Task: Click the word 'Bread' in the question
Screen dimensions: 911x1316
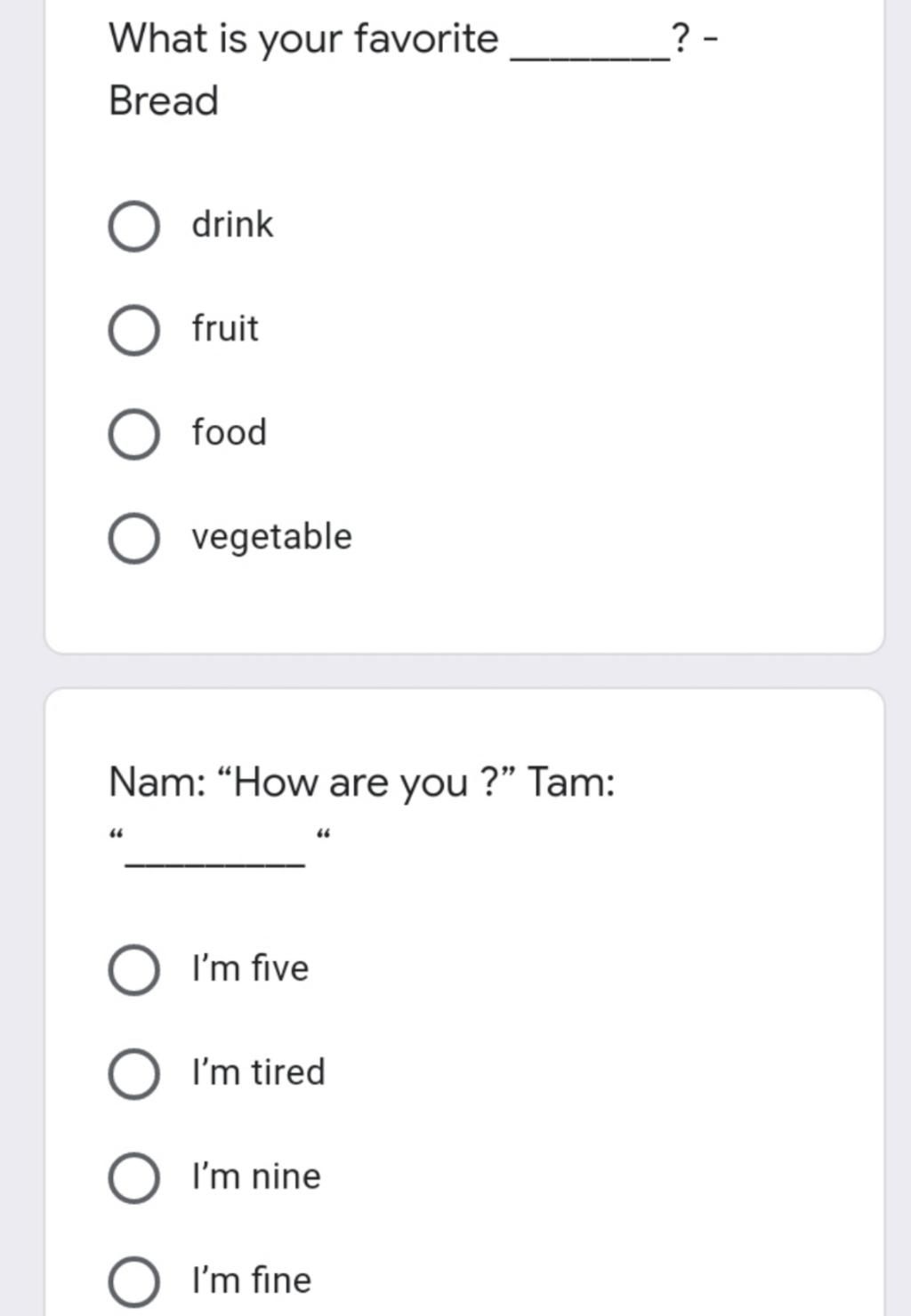Action: (x=164, y=100)
